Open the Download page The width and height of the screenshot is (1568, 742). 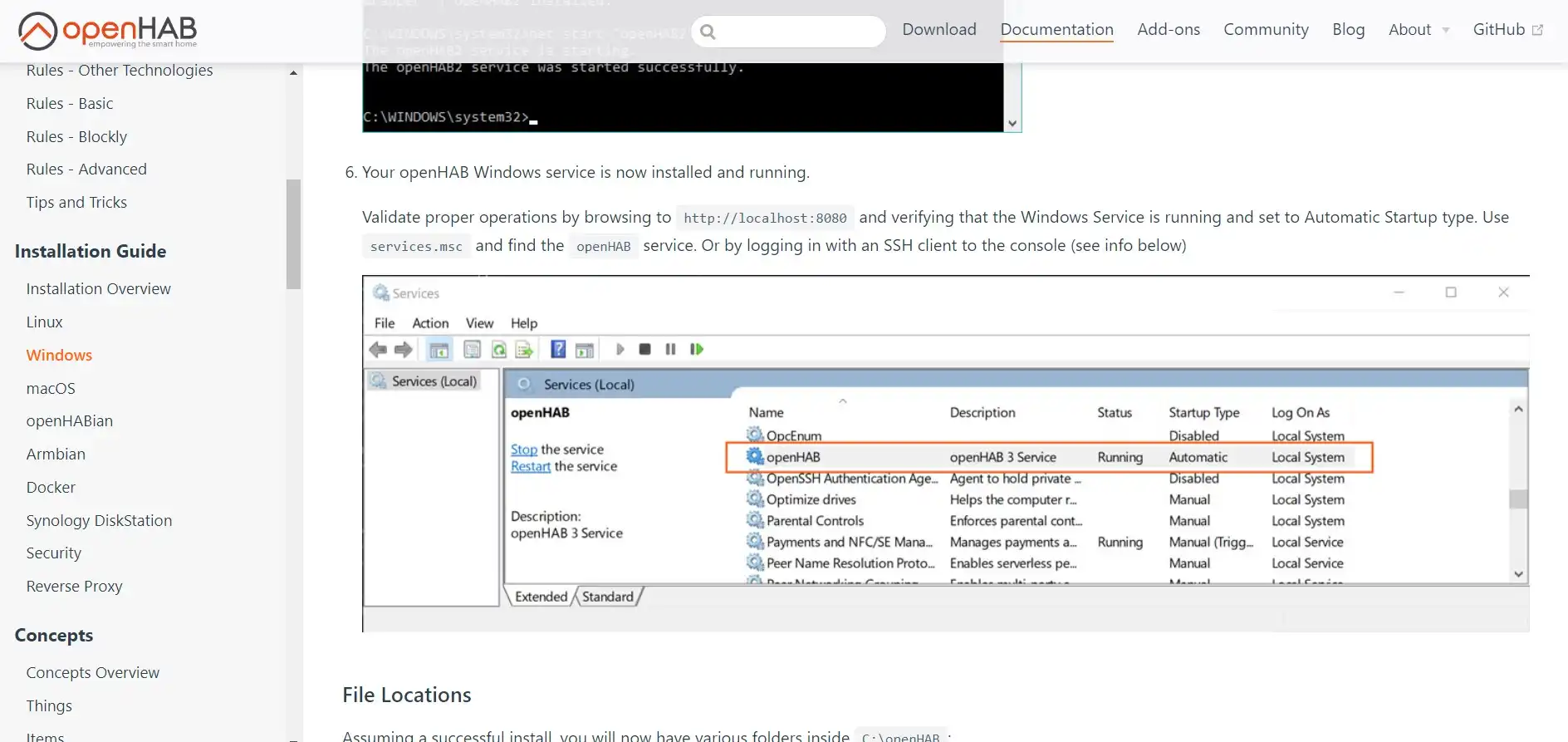(x=939, y=30)
